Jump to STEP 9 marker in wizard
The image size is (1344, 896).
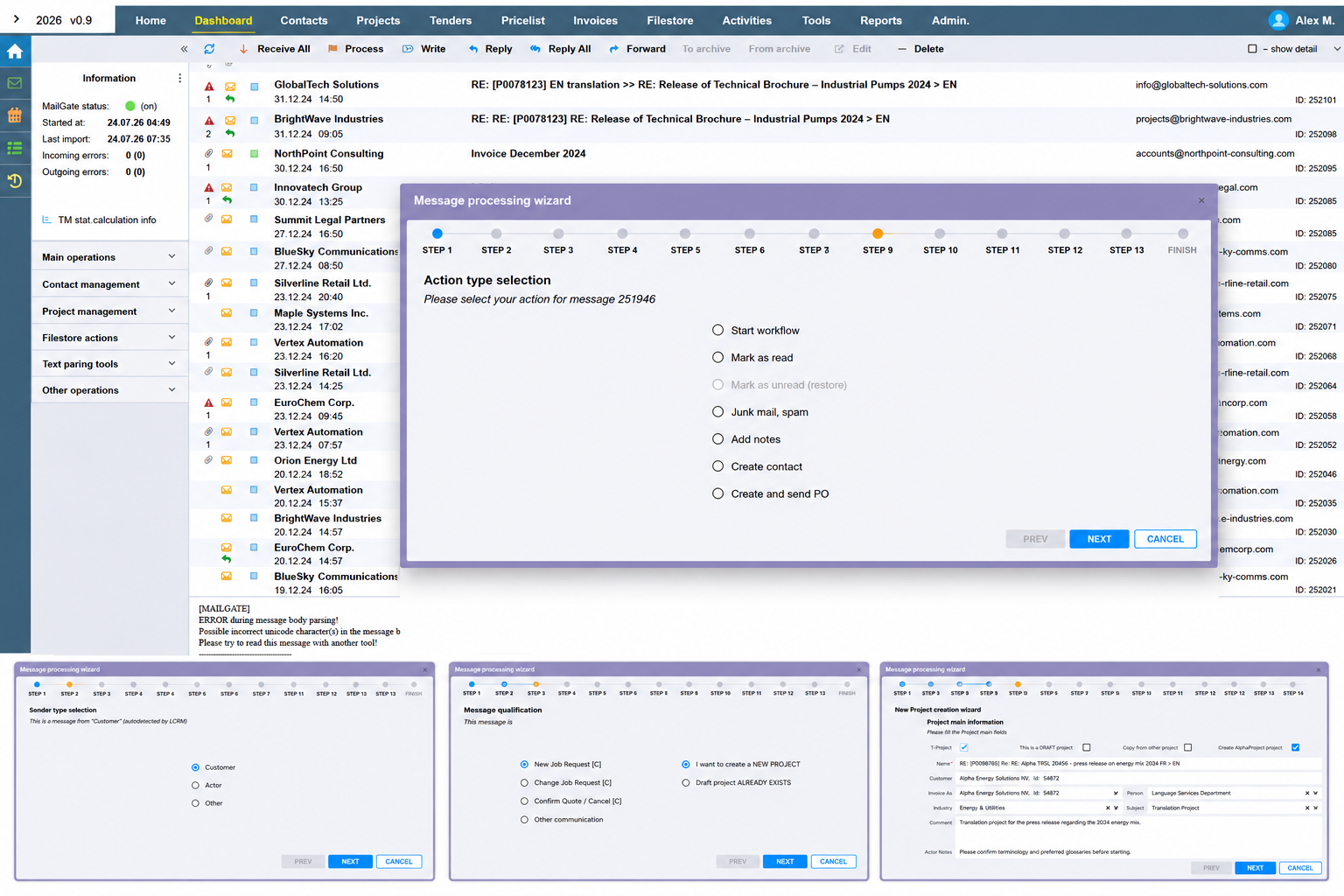[878, 234]
